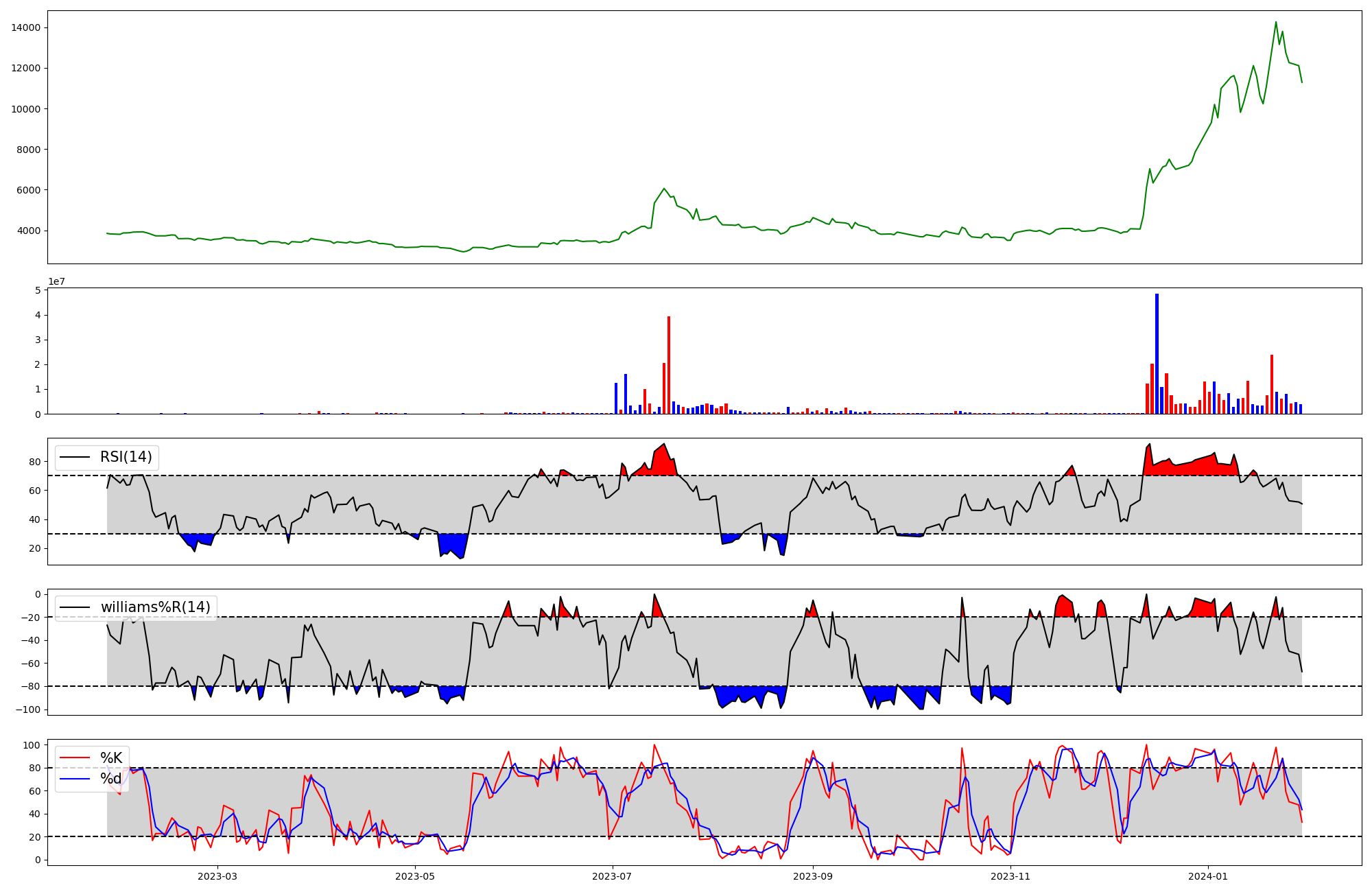Click the RSI(14) legend entry
This screenshot has width=1372, height=892.
(x=126, y=457)
